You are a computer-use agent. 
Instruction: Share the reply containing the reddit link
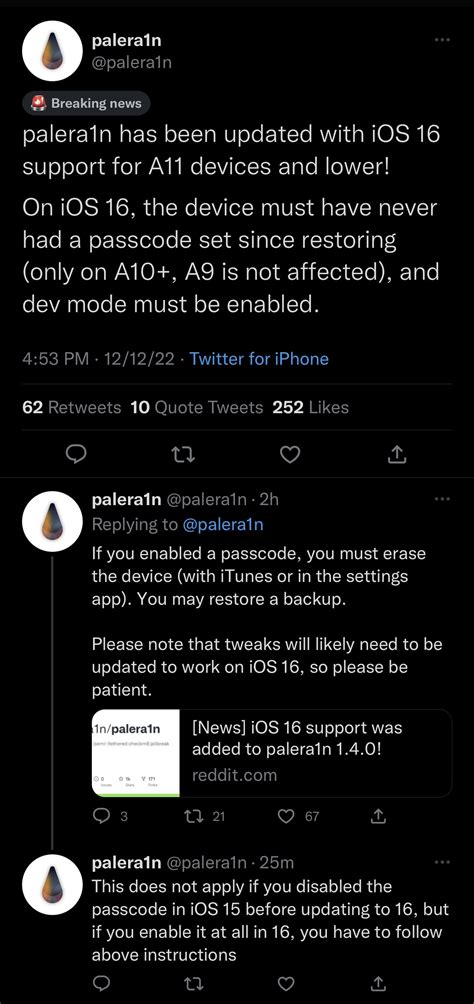[378, 816]
